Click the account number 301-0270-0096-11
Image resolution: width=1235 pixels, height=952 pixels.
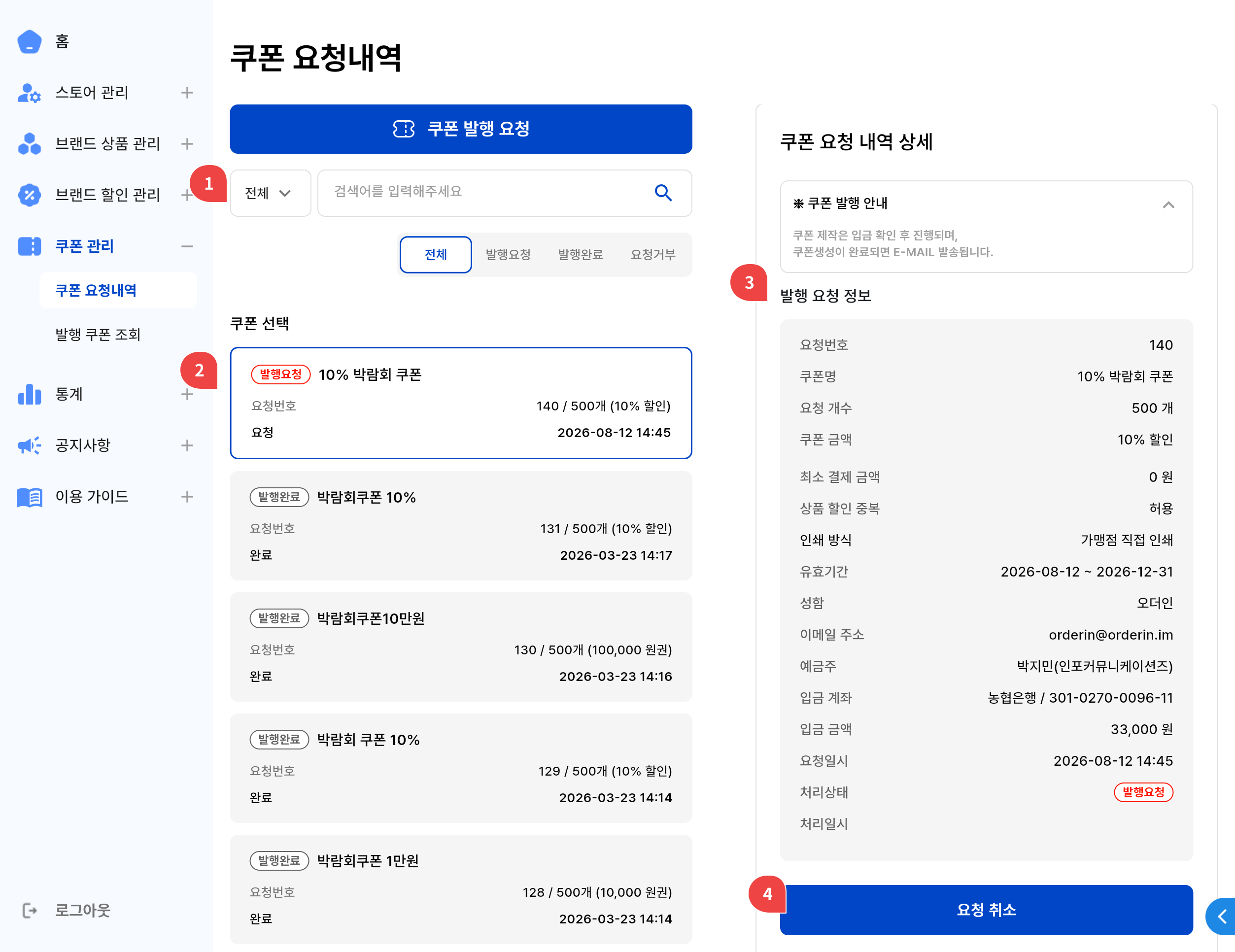pos(1111,698)
